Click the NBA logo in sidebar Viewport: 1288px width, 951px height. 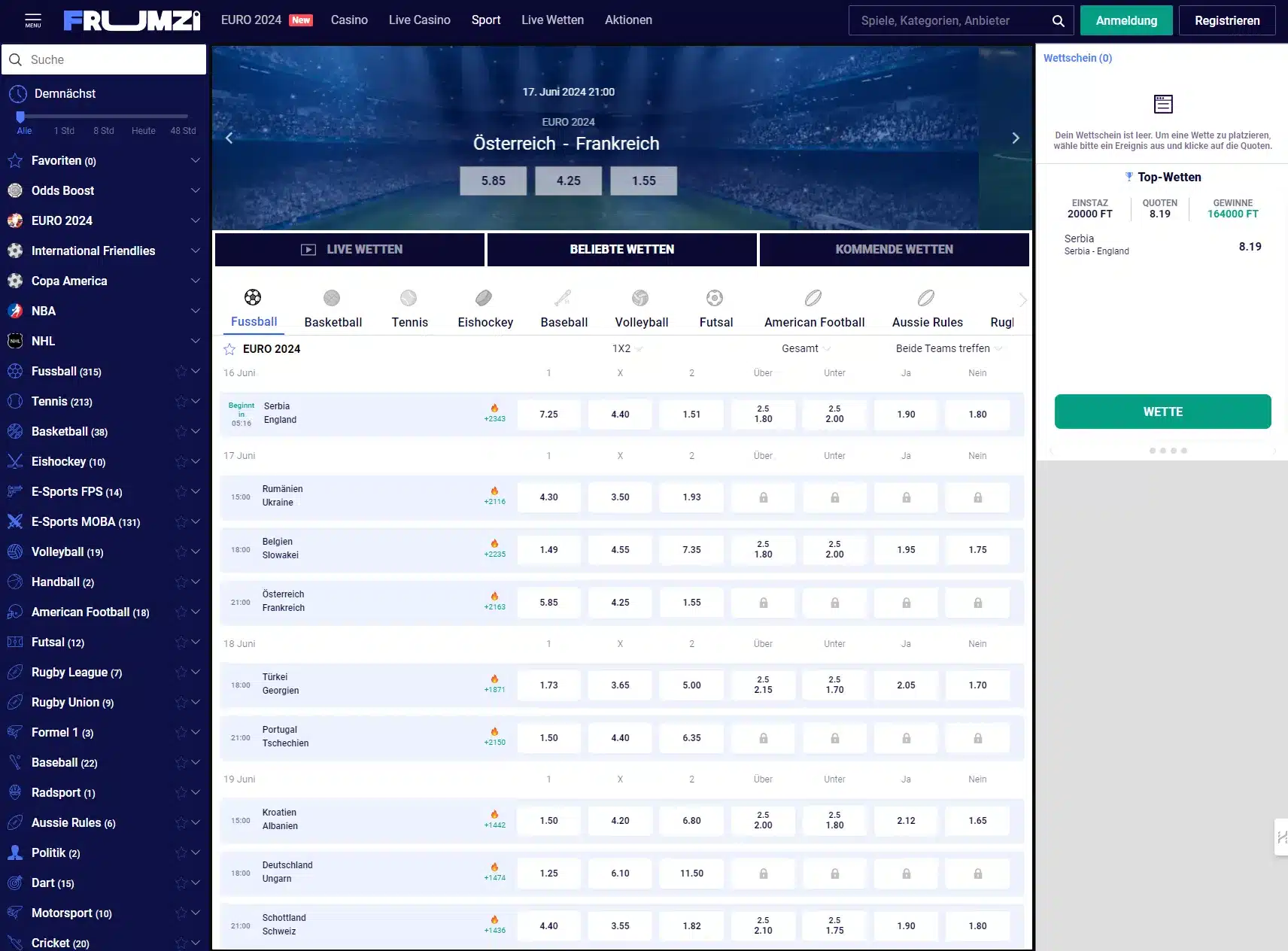(x=15, y=311)
